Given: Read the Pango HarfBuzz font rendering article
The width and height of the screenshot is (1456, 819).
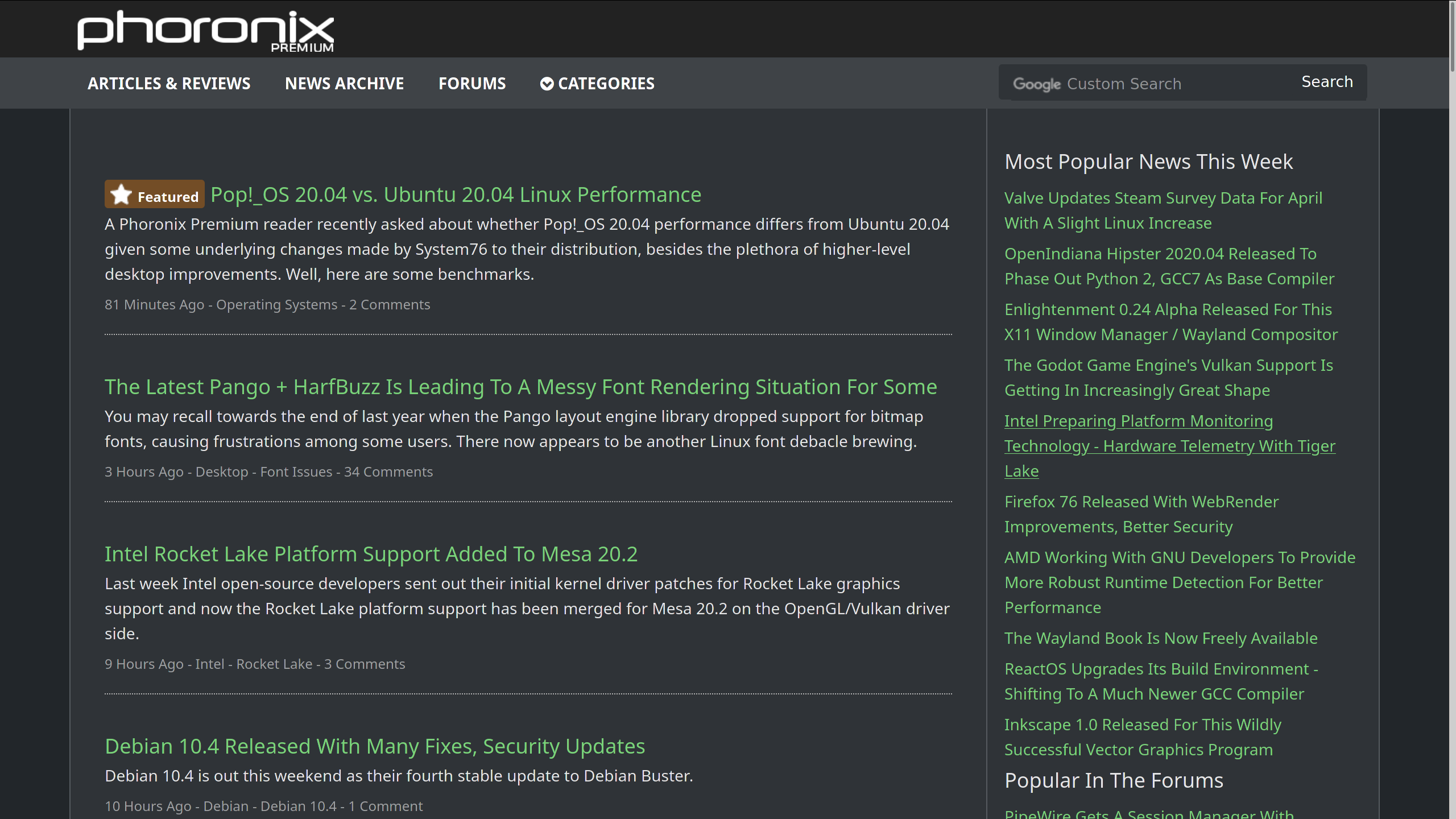Looking at the screenshot, I should click(x=520, y=387).
